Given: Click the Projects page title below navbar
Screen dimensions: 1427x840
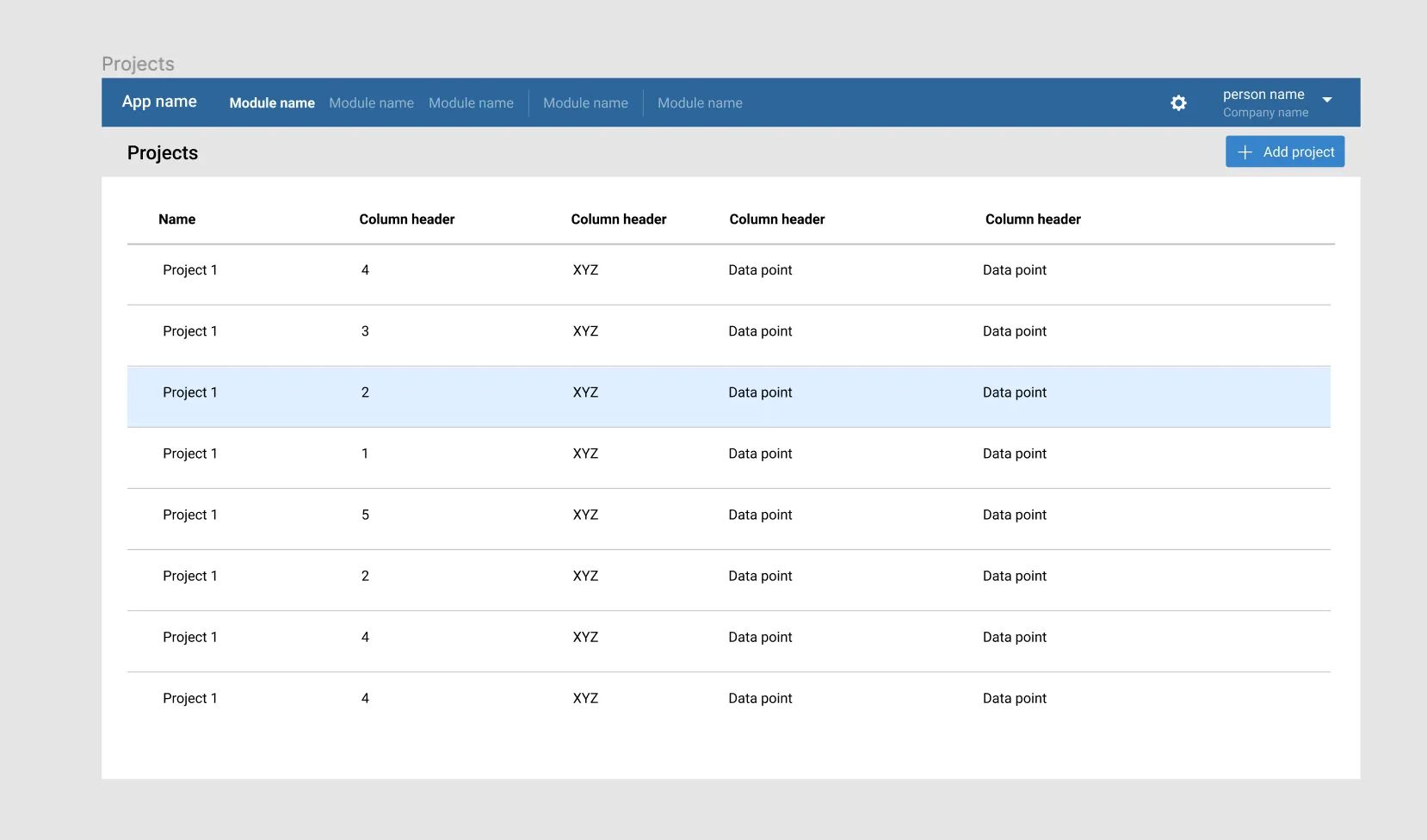Looking at the screenshot, I should tap(163, 153).
